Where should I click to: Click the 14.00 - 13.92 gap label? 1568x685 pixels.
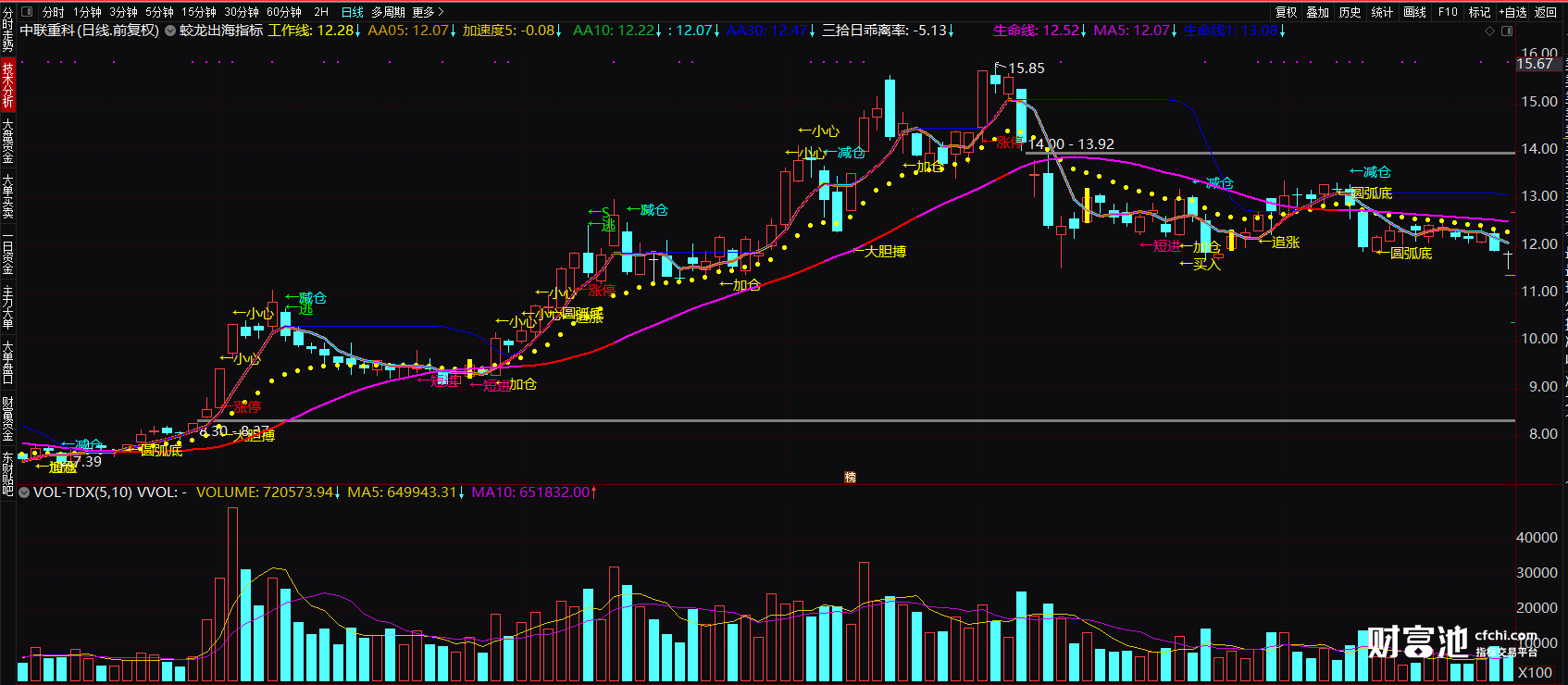(x=1071, y=144)
